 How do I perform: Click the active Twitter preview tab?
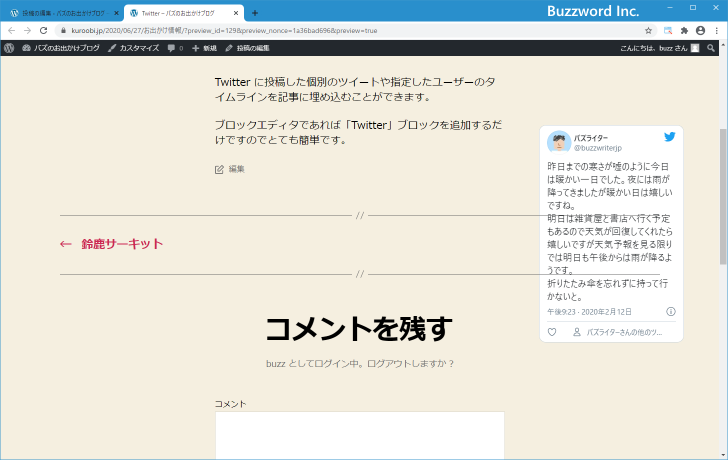point(184,13)
